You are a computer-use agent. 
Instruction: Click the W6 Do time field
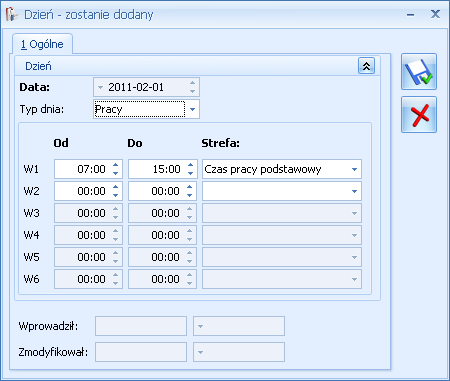[163, 279]
